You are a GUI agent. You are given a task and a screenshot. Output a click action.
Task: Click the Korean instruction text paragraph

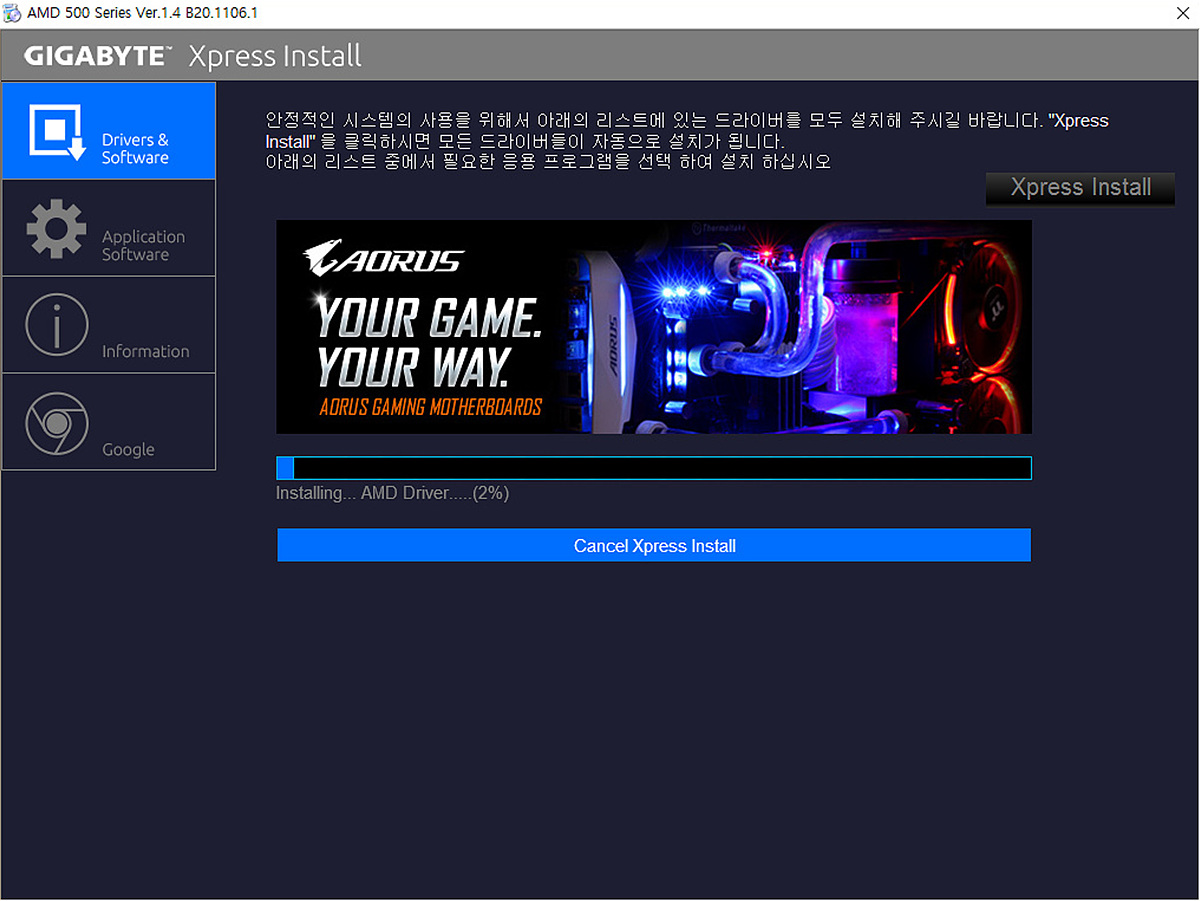tap(687, 141)
